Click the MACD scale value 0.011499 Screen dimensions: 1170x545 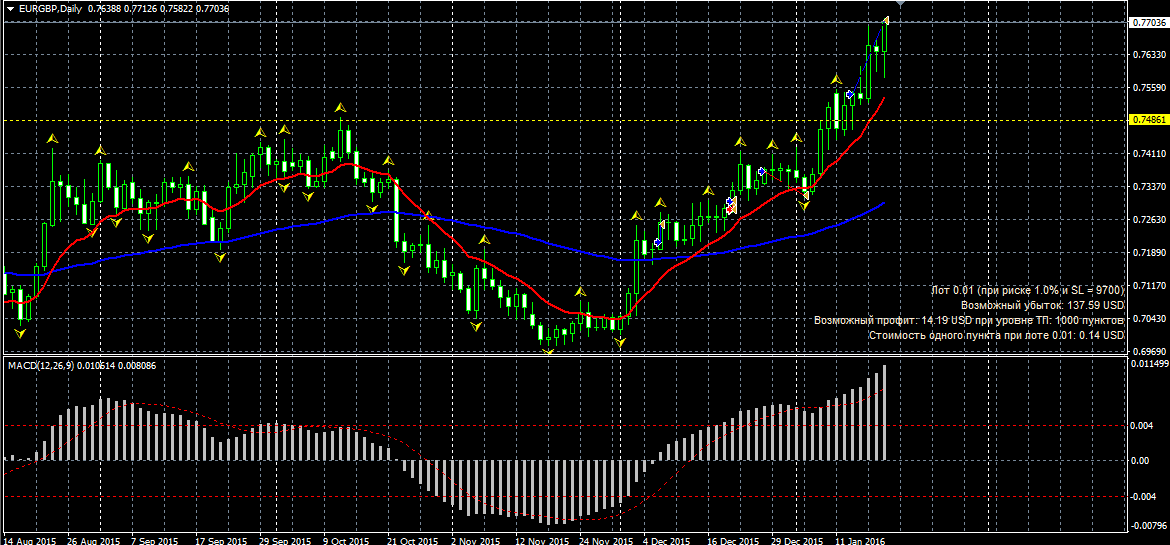pos(1150,364)
